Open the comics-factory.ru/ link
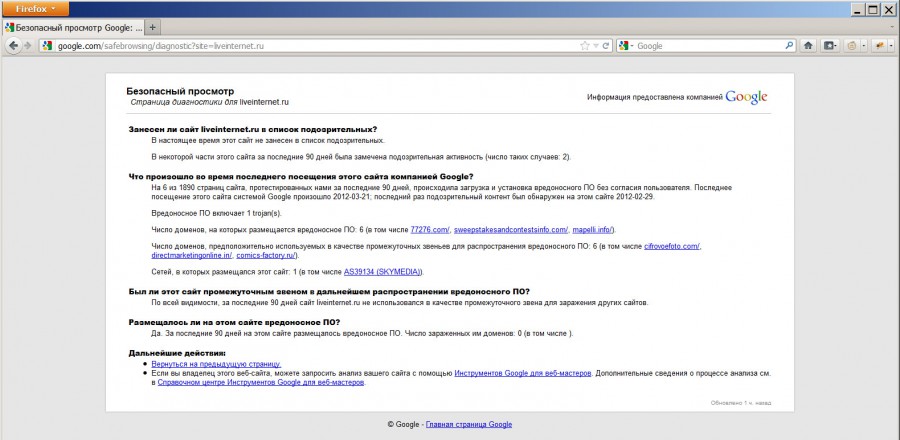Screen dimensions: 900x440 pyautogui.click(x=266, y=255)
